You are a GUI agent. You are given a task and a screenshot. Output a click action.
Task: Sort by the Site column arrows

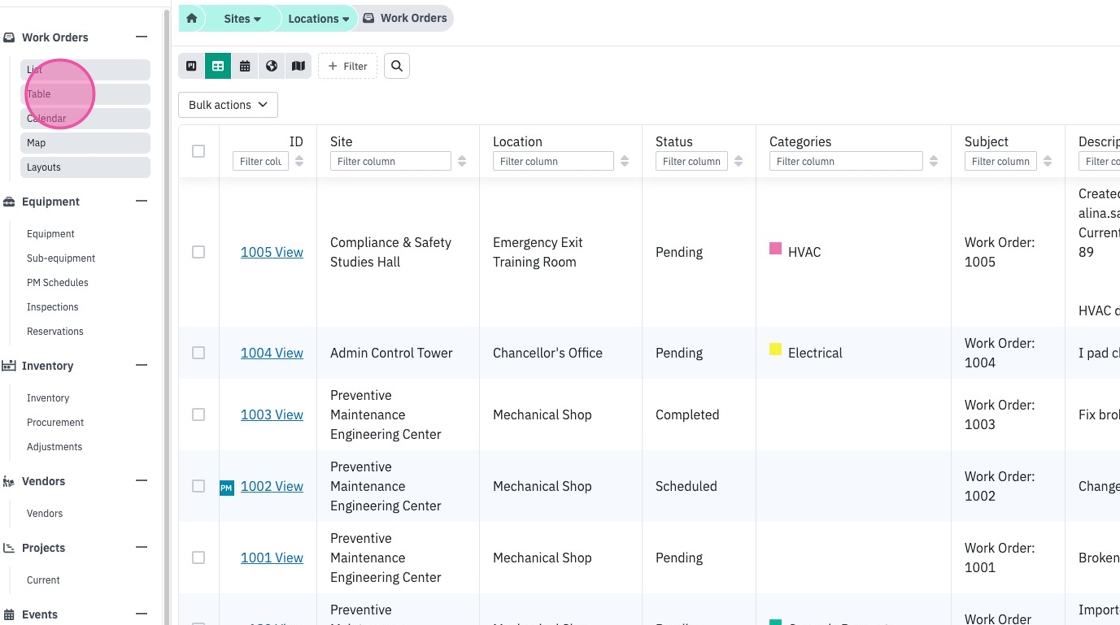(x=462, y=161)
